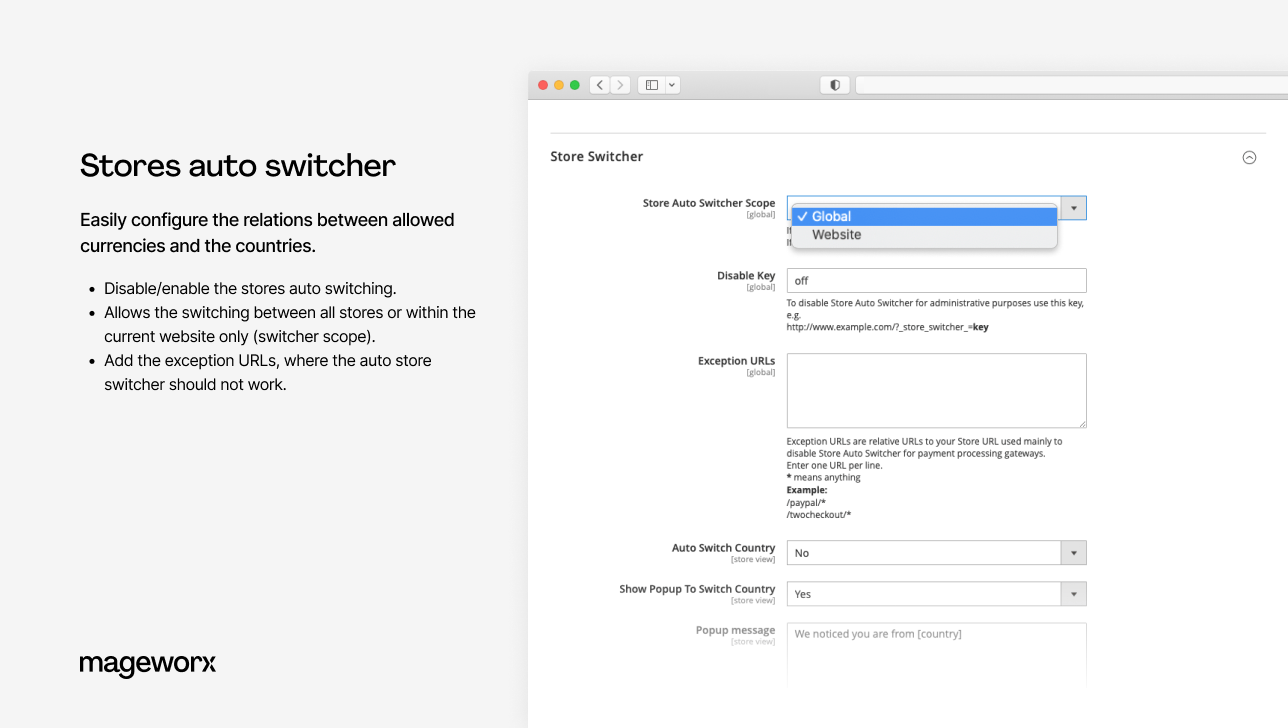Open the Show Popup To Switch Country dropdown
Image resolution: width=1288 pixels, height=728 pixels.
tap(1073, 593)
